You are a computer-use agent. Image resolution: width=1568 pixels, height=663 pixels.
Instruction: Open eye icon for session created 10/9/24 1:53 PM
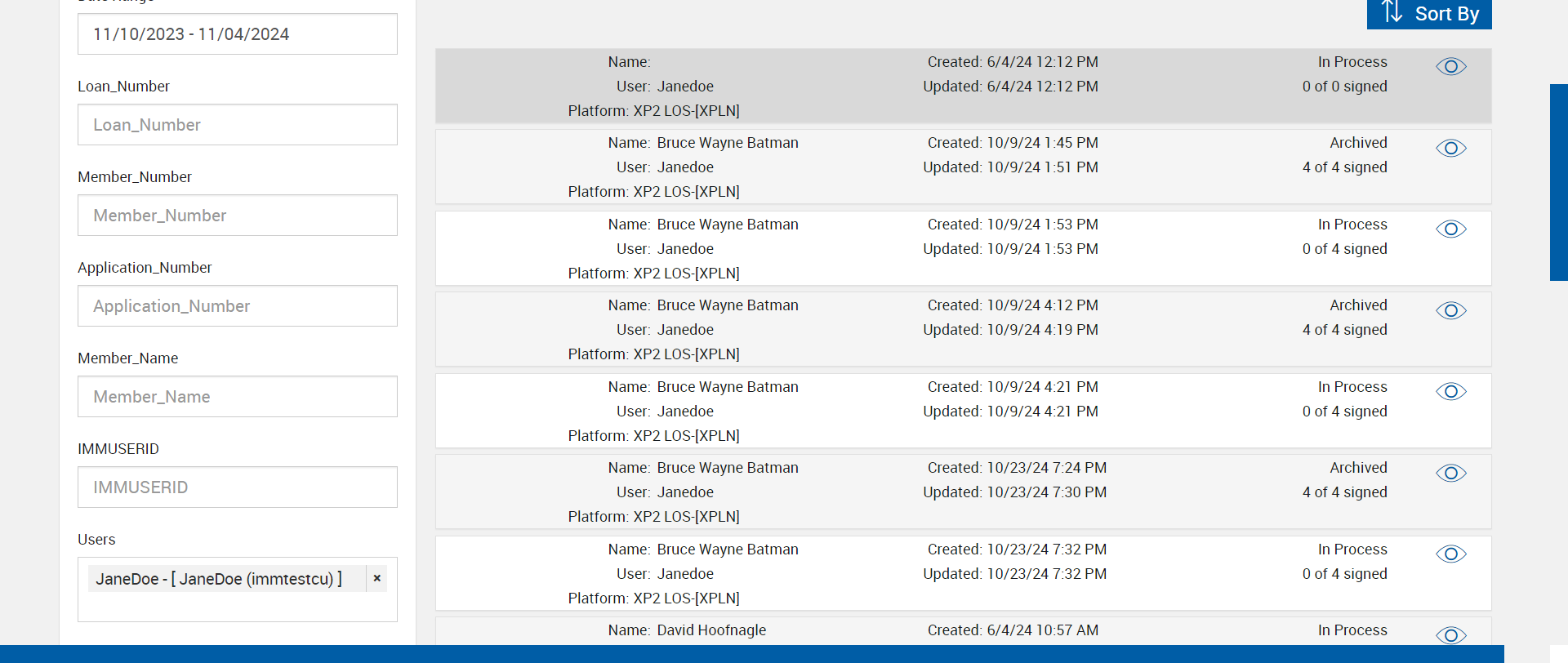(x=1450, y=229)
